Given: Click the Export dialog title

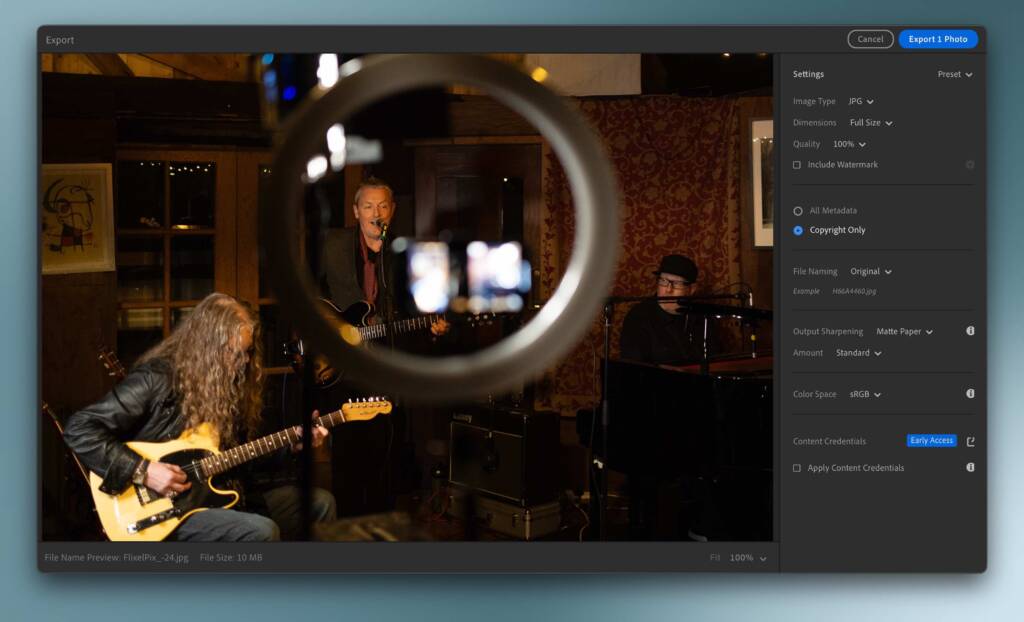Looking at the screenshot, I should pyautogui.click(x=59, y=41).
